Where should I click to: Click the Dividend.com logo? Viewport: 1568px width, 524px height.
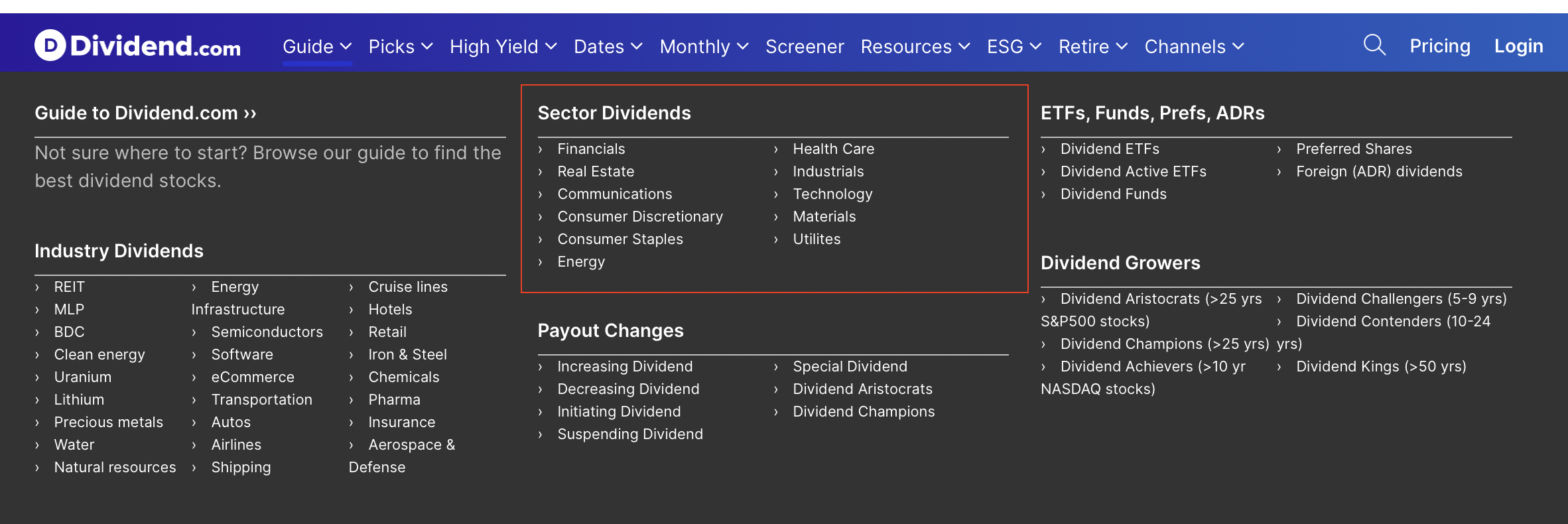pyautogui.click(x=137, y=46)
